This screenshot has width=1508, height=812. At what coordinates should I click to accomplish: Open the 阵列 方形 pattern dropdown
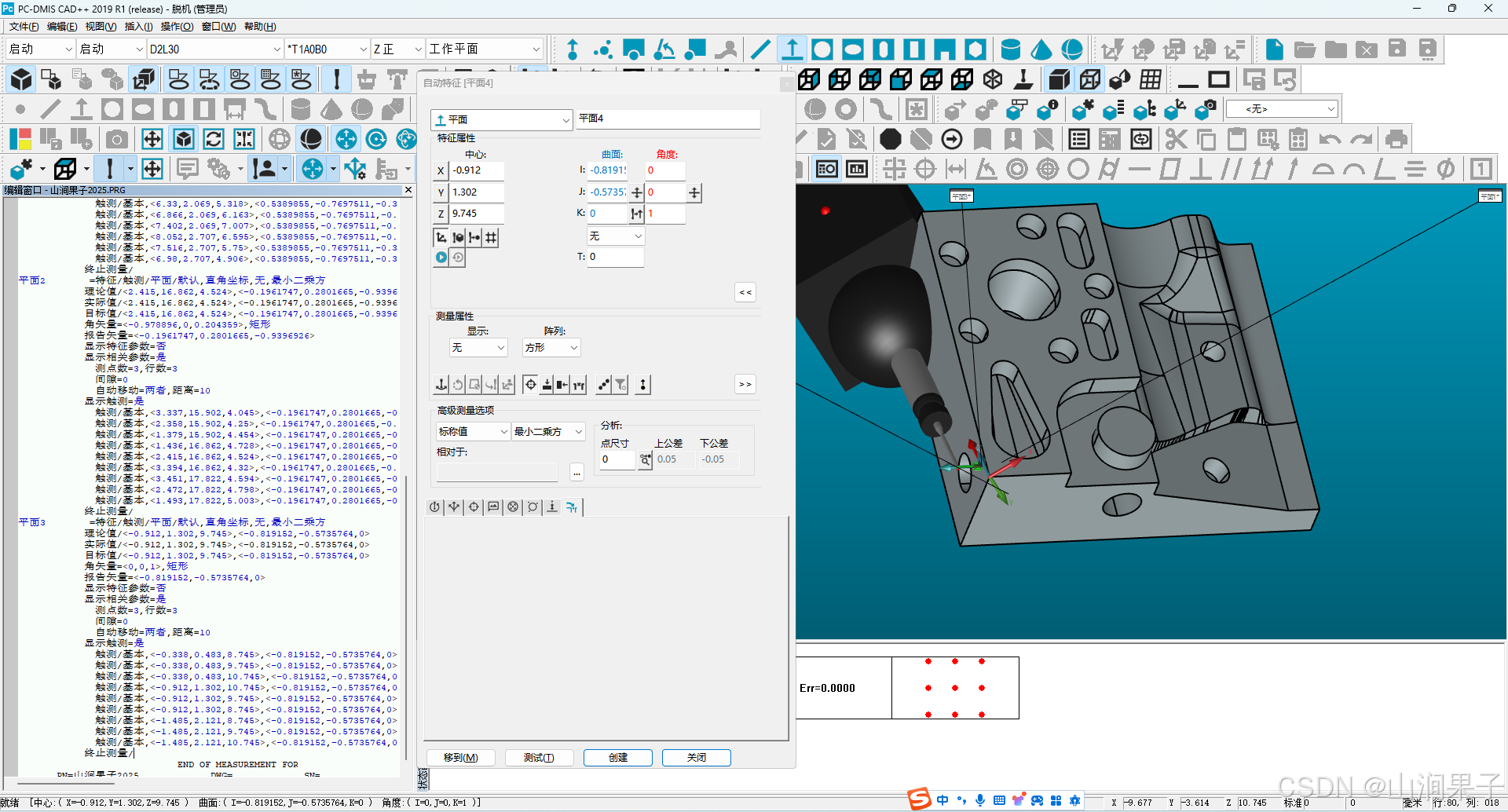(x=551, y=347)
